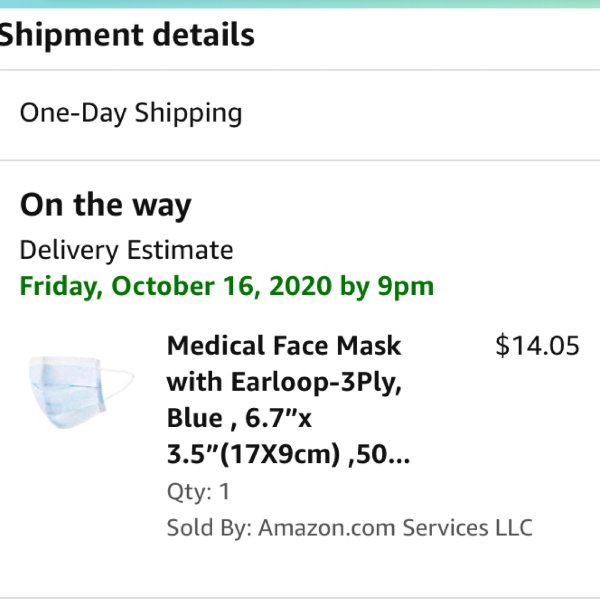Select the Qty: 1 quantity text
This screenshot has height=600, width=600.
click(x=198, y=491)
